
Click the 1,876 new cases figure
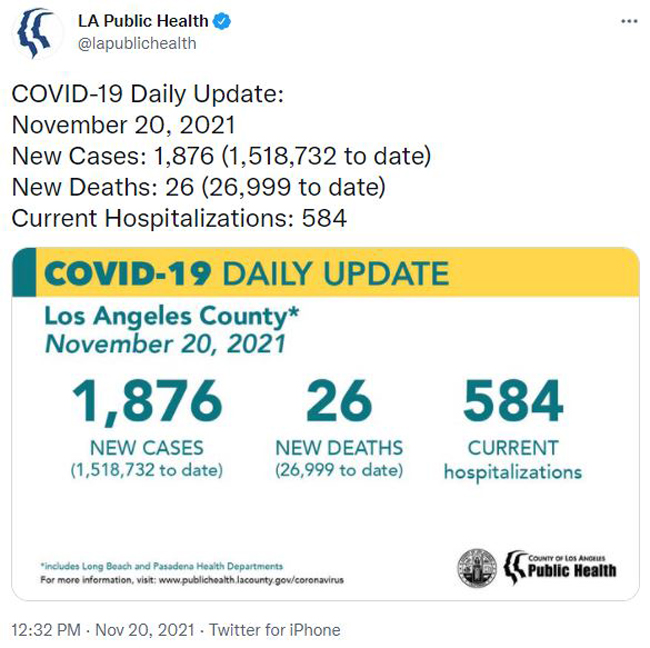[x=147, y=402]
